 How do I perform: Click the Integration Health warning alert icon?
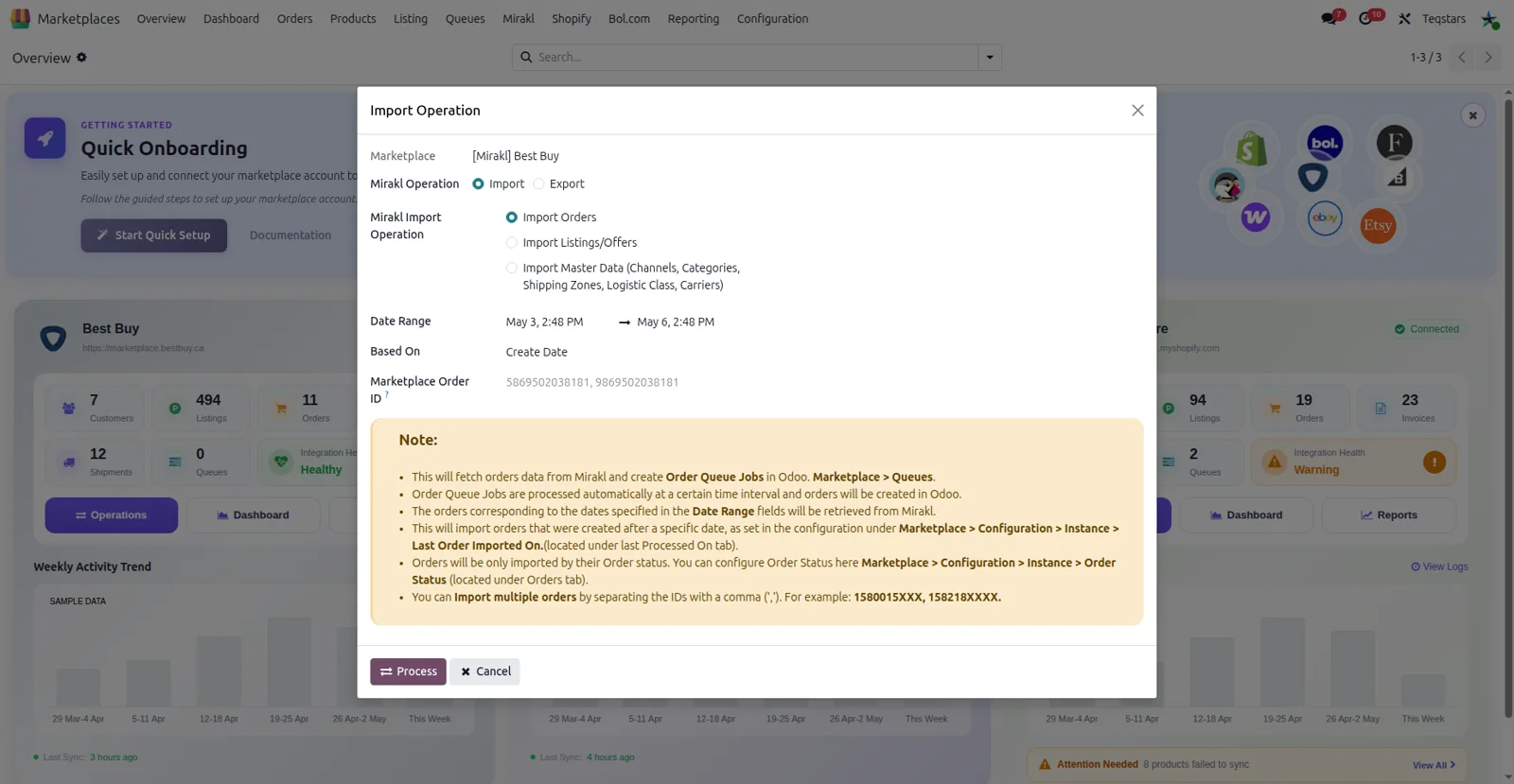[x=1435, y=462]
